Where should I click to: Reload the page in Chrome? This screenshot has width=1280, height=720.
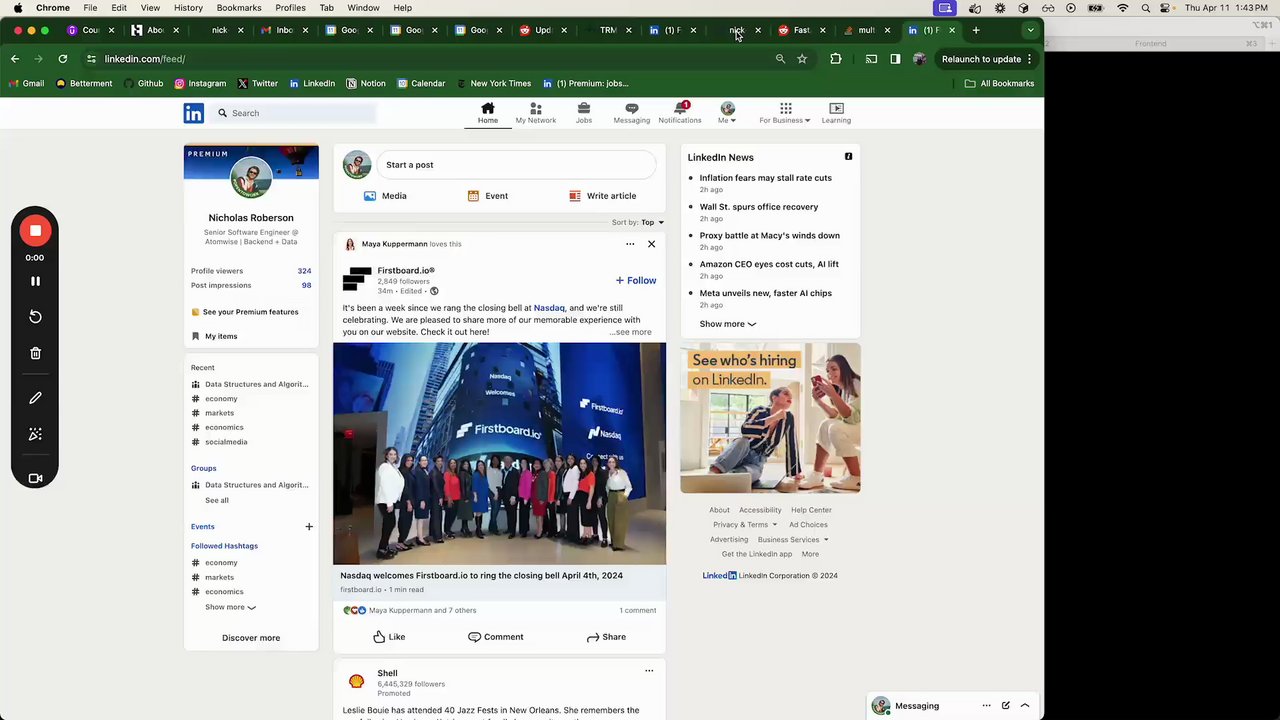[x=62, y=59]
